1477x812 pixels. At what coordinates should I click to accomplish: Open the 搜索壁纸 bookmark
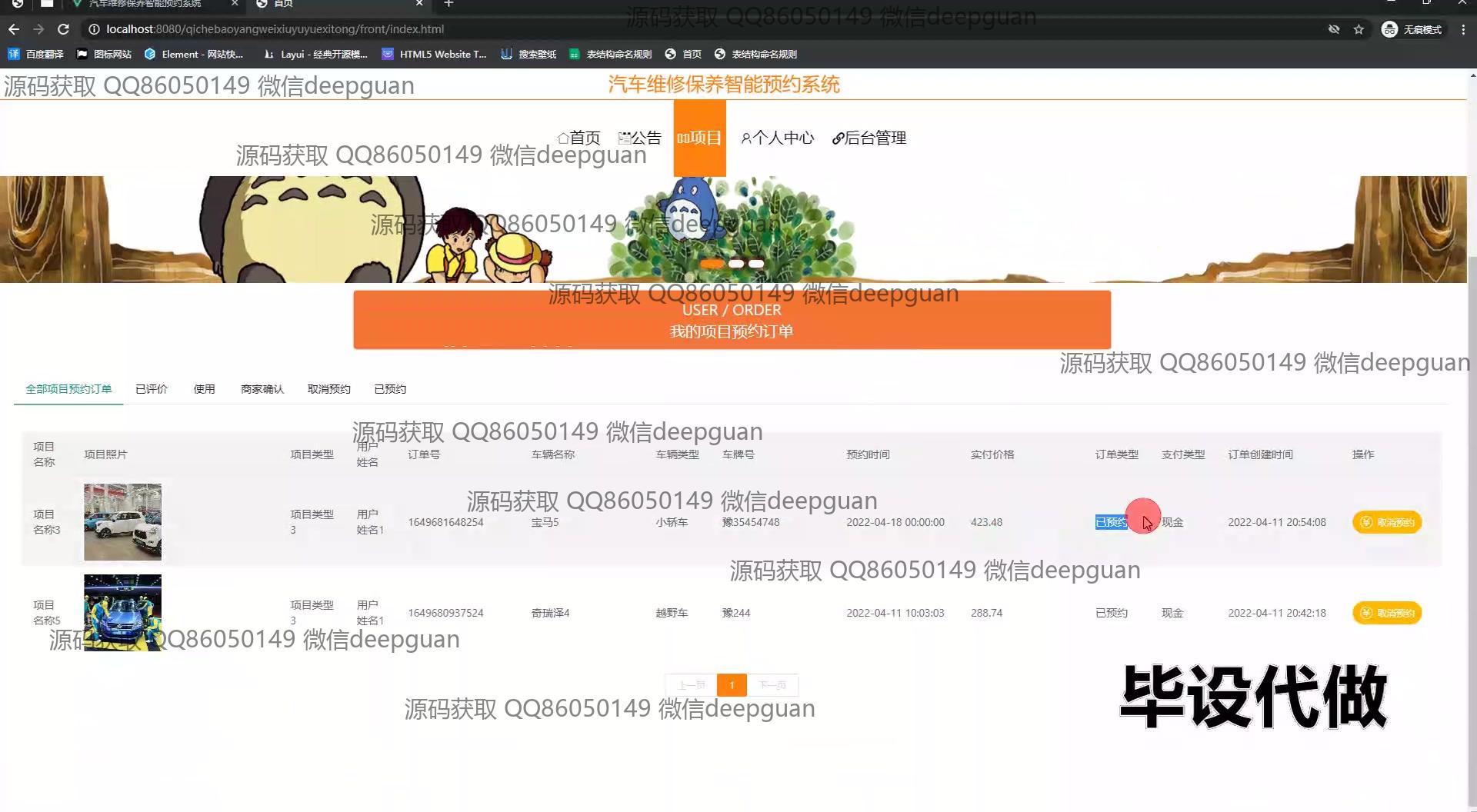coord(528,54)
